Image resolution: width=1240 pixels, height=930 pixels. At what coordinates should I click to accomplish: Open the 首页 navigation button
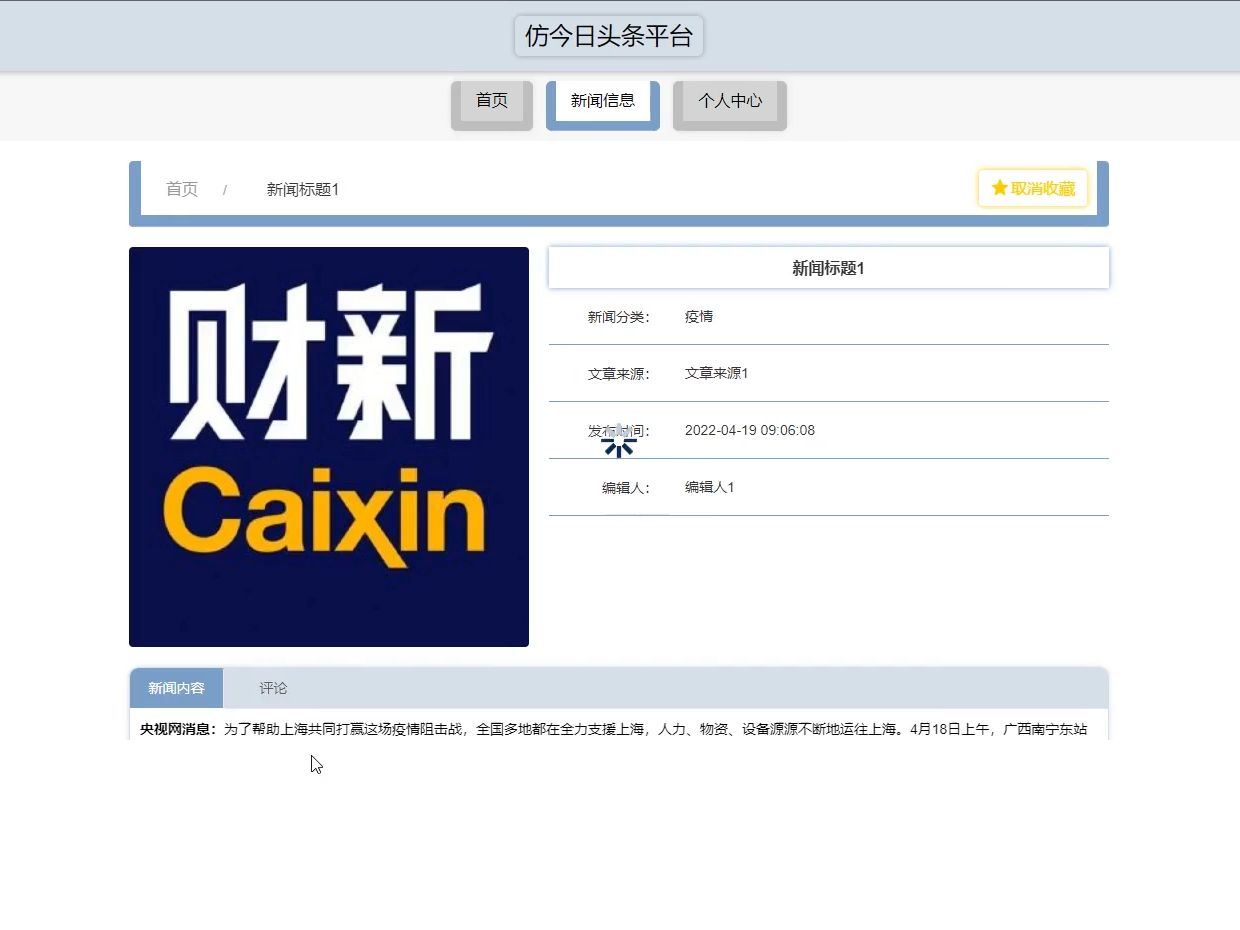click(491, 100)
